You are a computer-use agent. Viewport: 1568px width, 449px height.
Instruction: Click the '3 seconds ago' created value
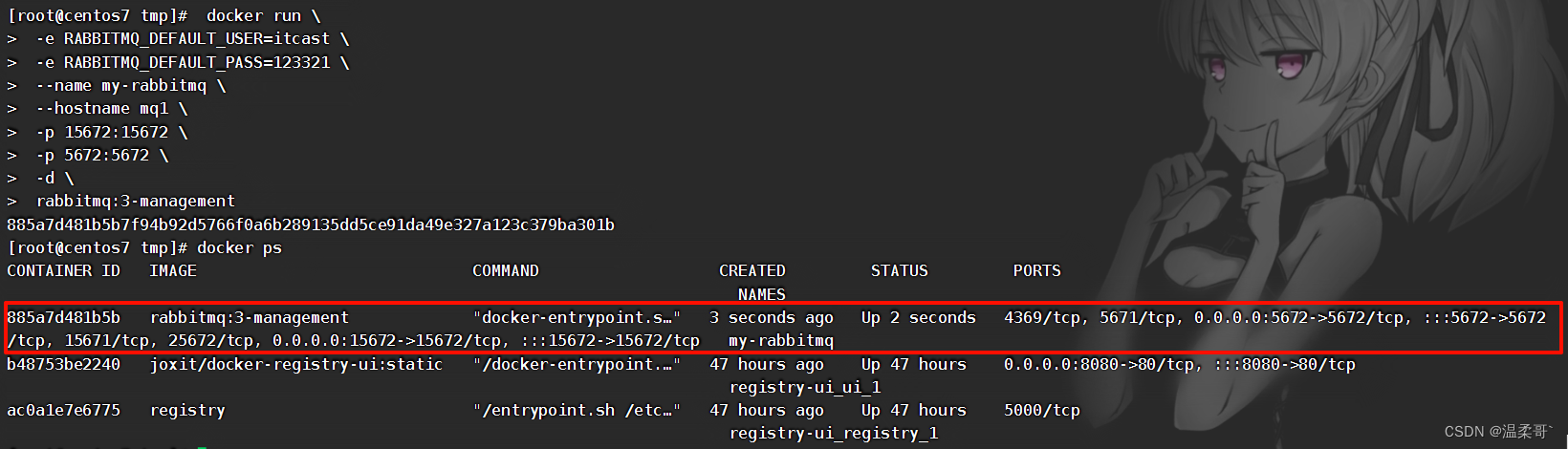pos(772,317)
